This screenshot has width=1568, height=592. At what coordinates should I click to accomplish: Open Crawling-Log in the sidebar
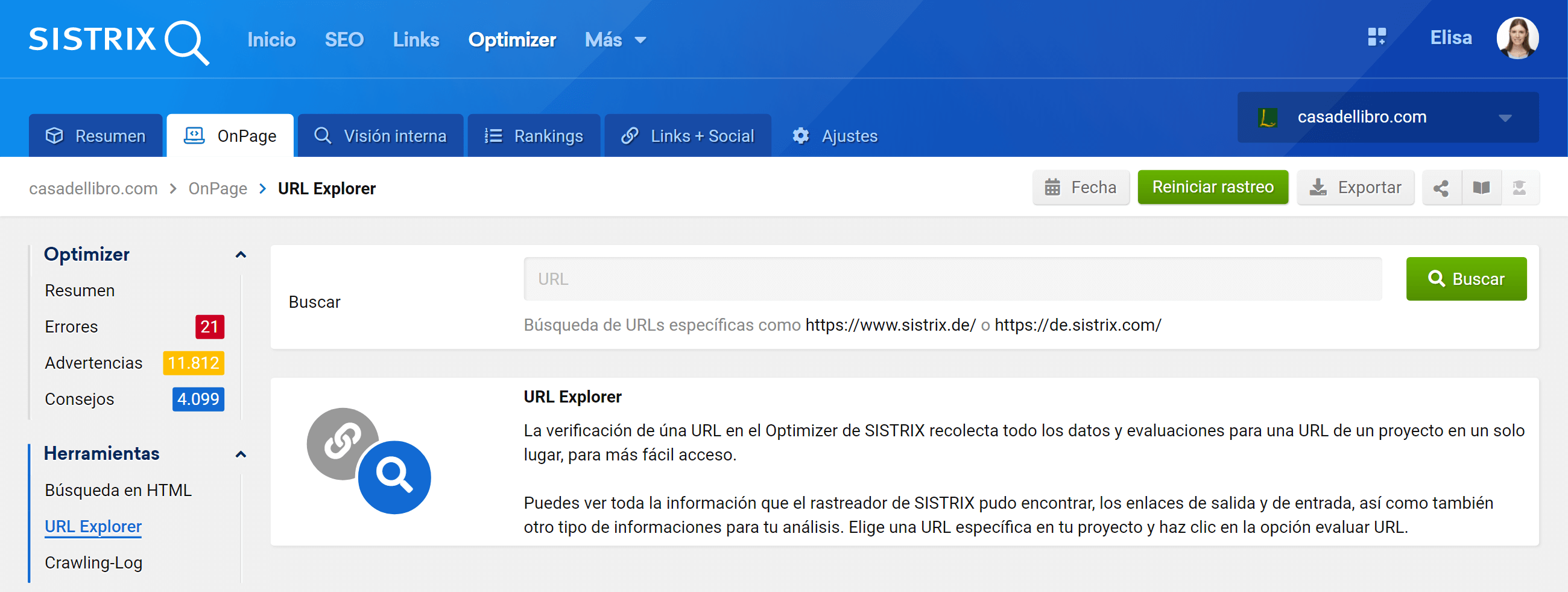point(93,563)
